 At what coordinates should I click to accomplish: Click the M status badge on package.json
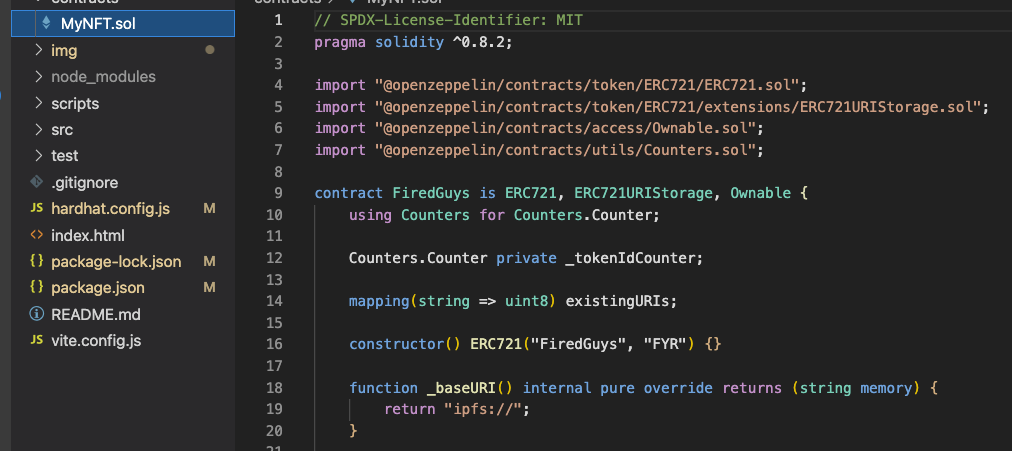point(209,288)
